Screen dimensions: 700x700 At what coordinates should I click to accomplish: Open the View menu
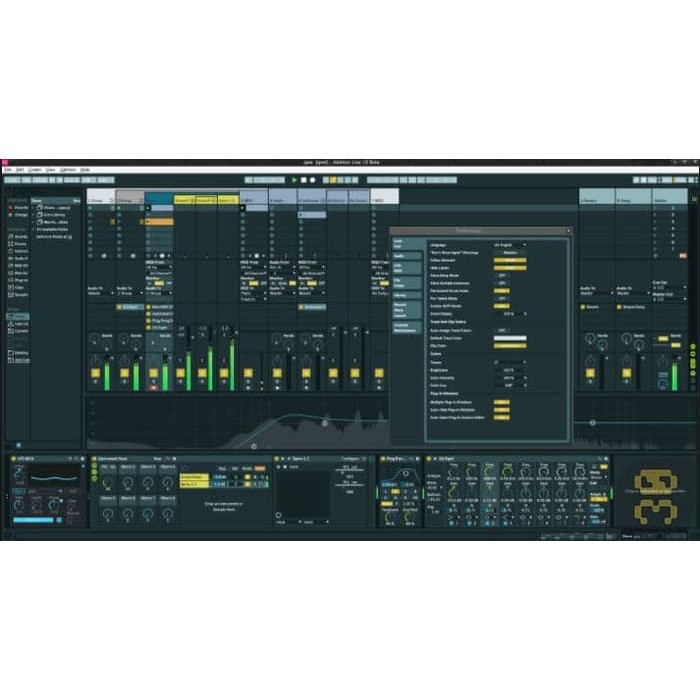click(x=50, y=170)
